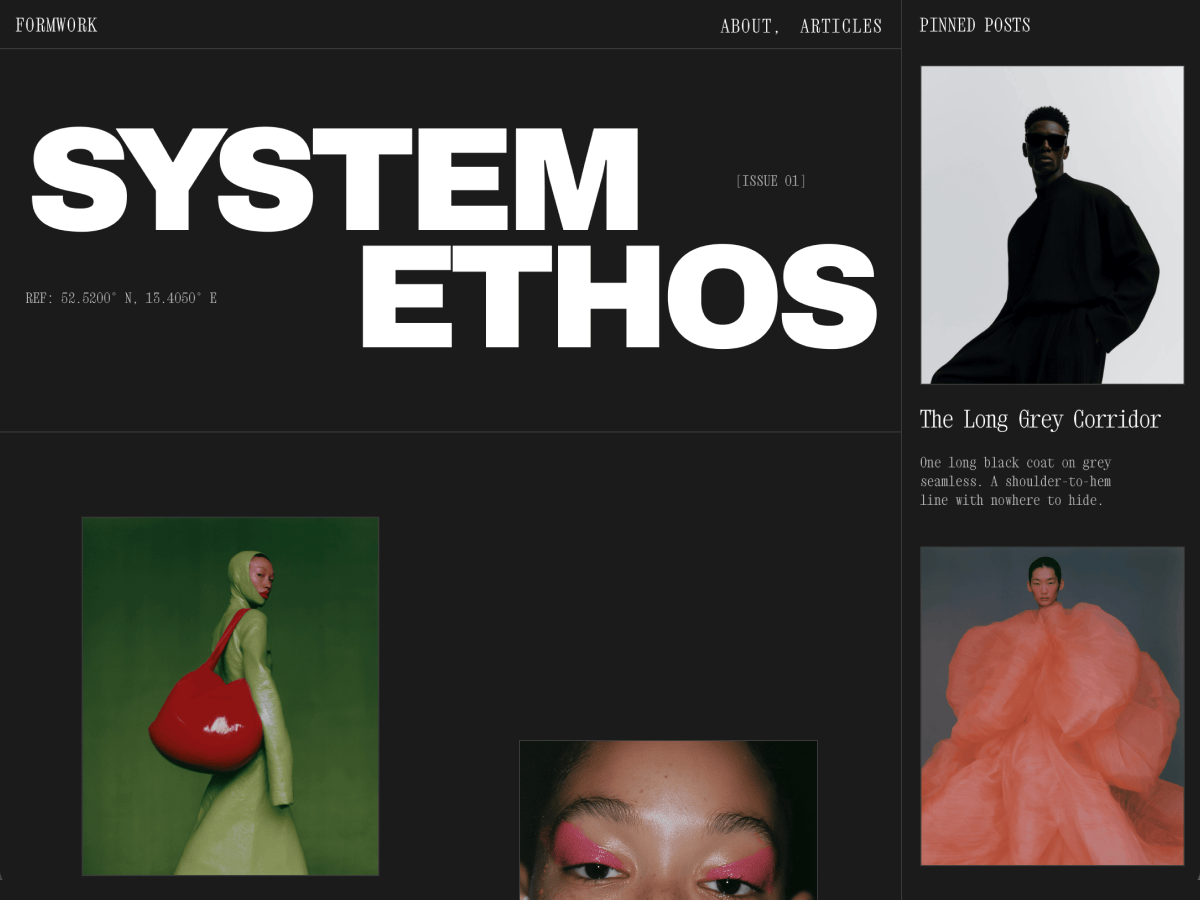Image resolution: width=1200 pixels, height=900 pixels.
Task: Click the [ISSUE 01] label
Action: (x=771, y=181)
